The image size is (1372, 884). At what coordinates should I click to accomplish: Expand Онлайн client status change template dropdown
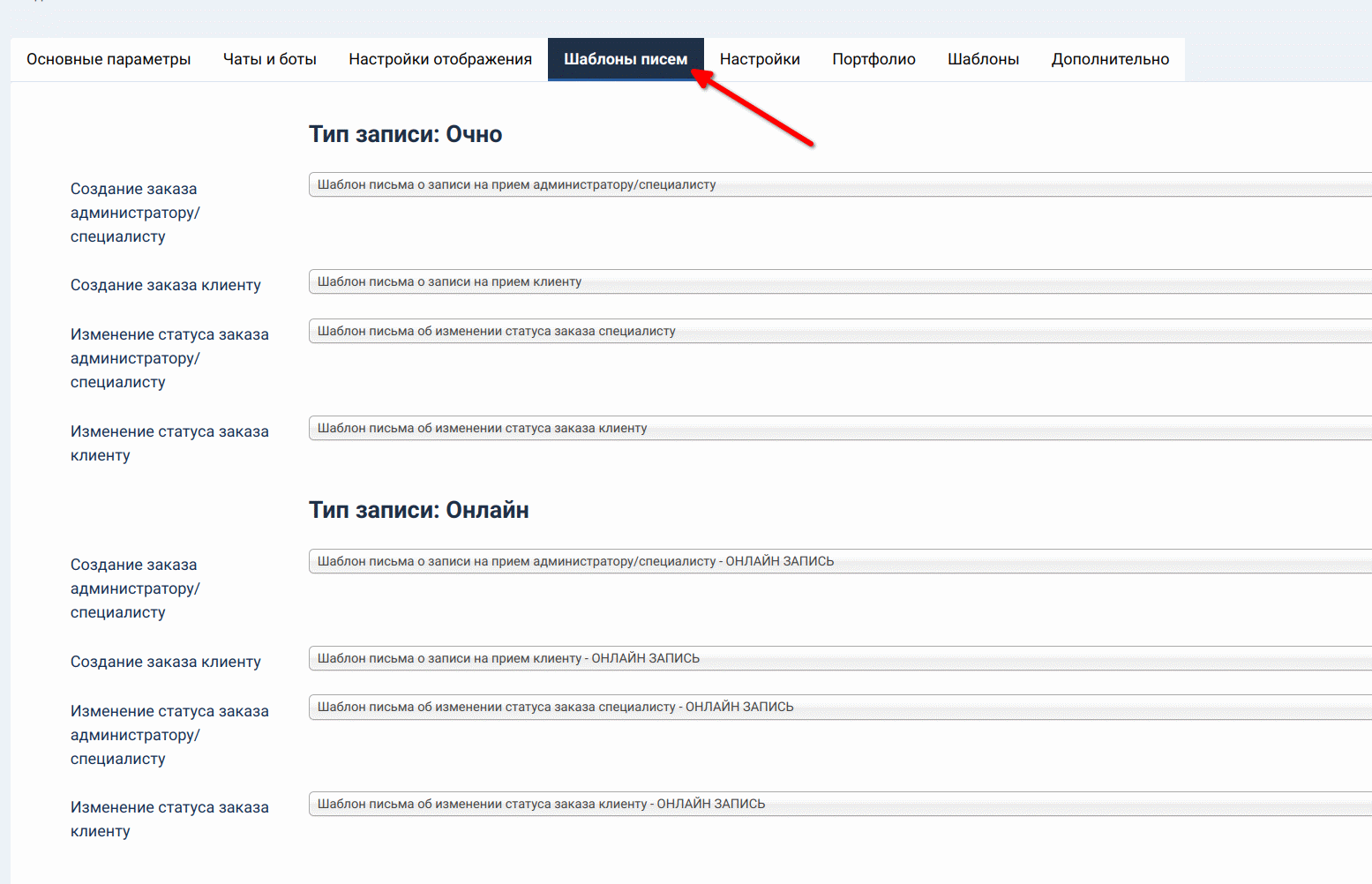[x=838, y=804]
